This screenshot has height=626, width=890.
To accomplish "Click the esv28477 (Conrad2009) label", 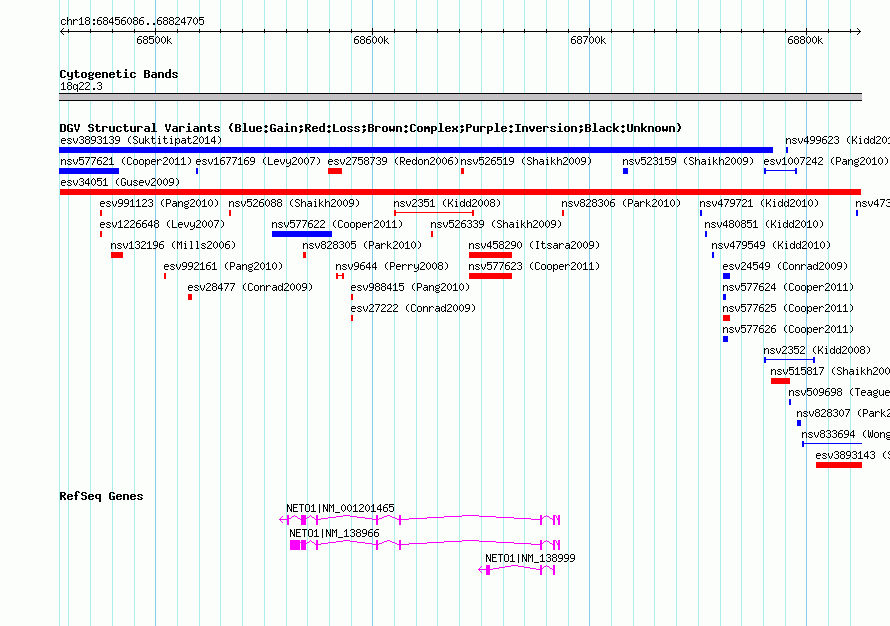I will pos(250,287).
